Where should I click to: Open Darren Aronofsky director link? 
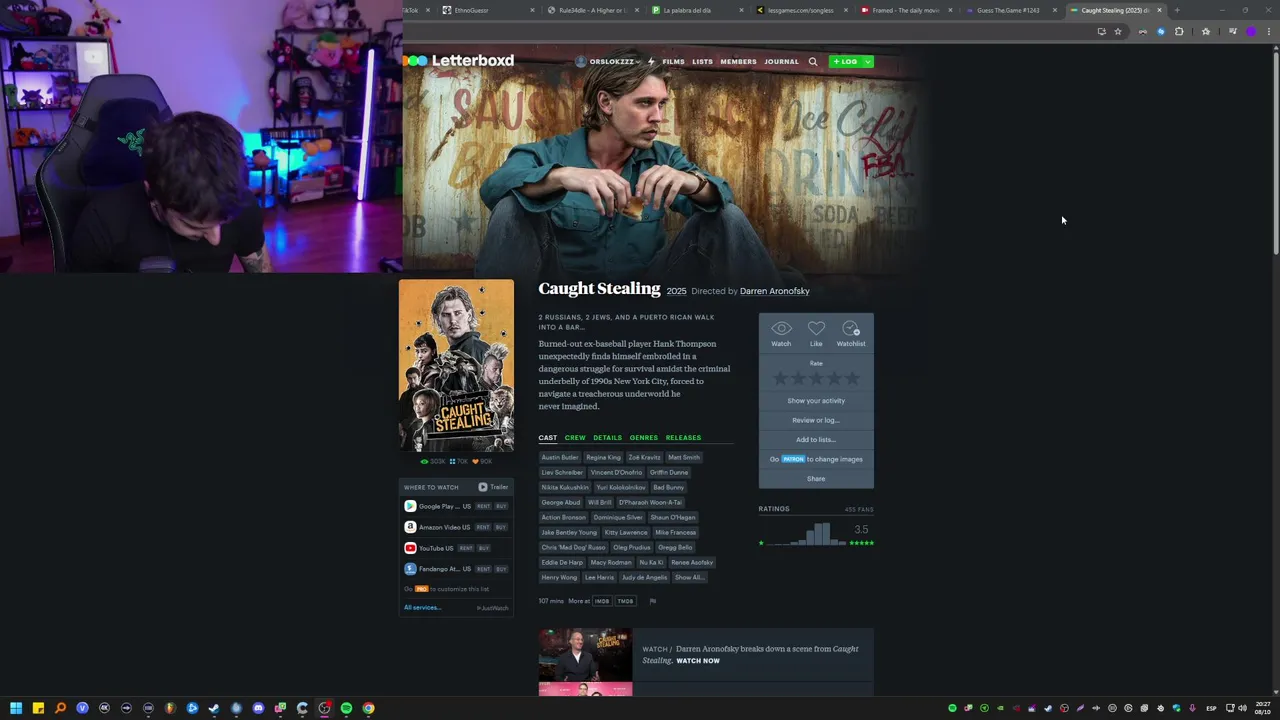[774, 291]
